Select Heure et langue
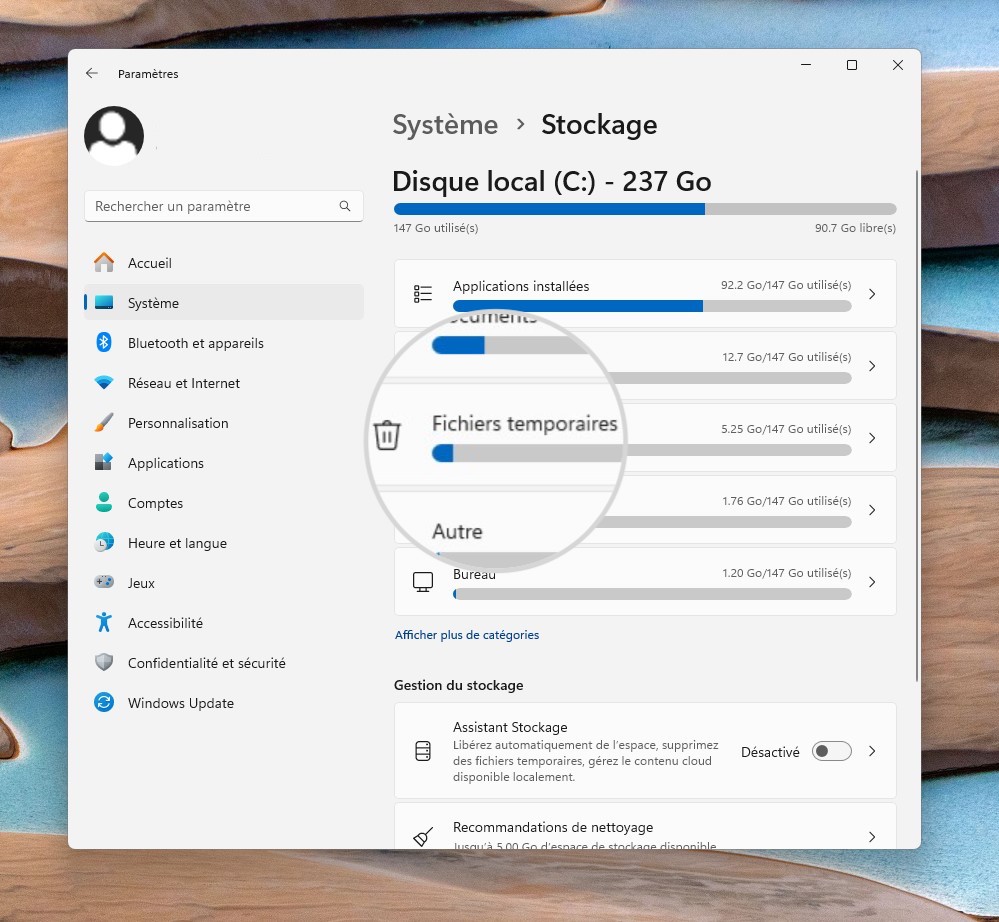The image size is (999, 922). coord(224,542)
